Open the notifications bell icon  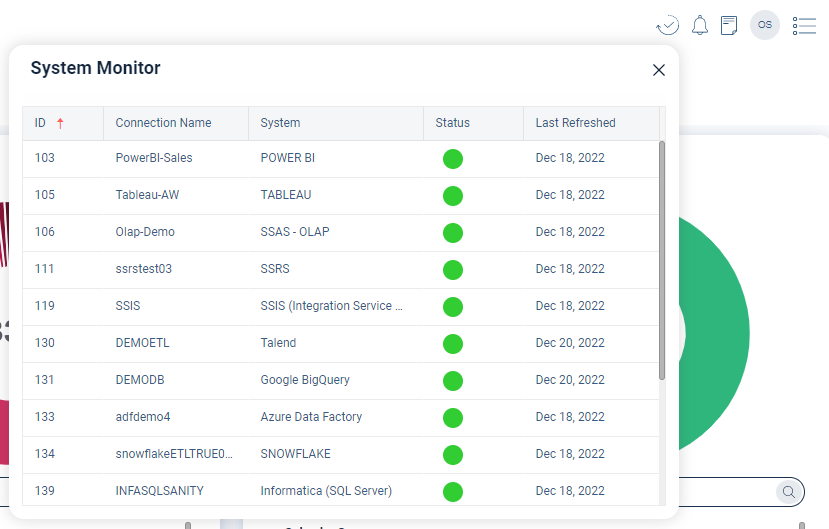coord(700,25)
